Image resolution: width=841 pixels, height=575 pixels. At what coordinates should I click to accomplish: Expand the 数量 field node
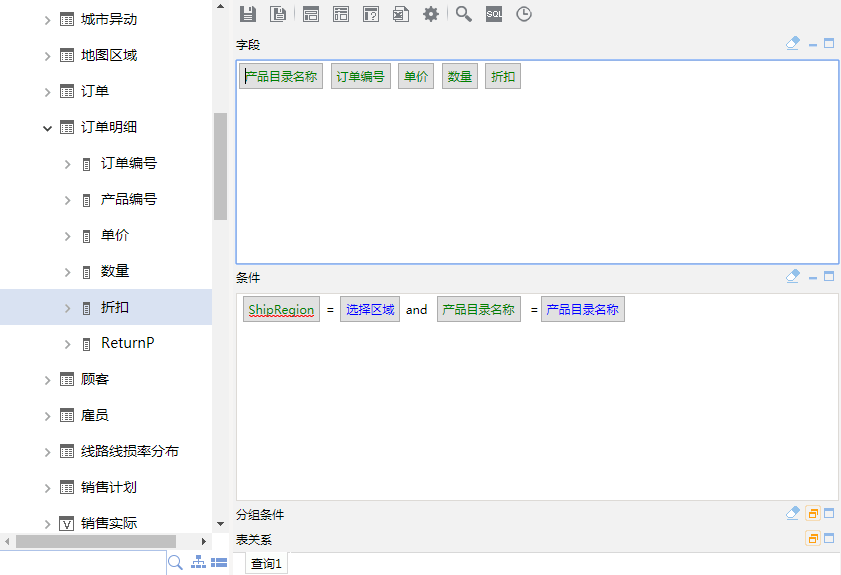[68, 272]
